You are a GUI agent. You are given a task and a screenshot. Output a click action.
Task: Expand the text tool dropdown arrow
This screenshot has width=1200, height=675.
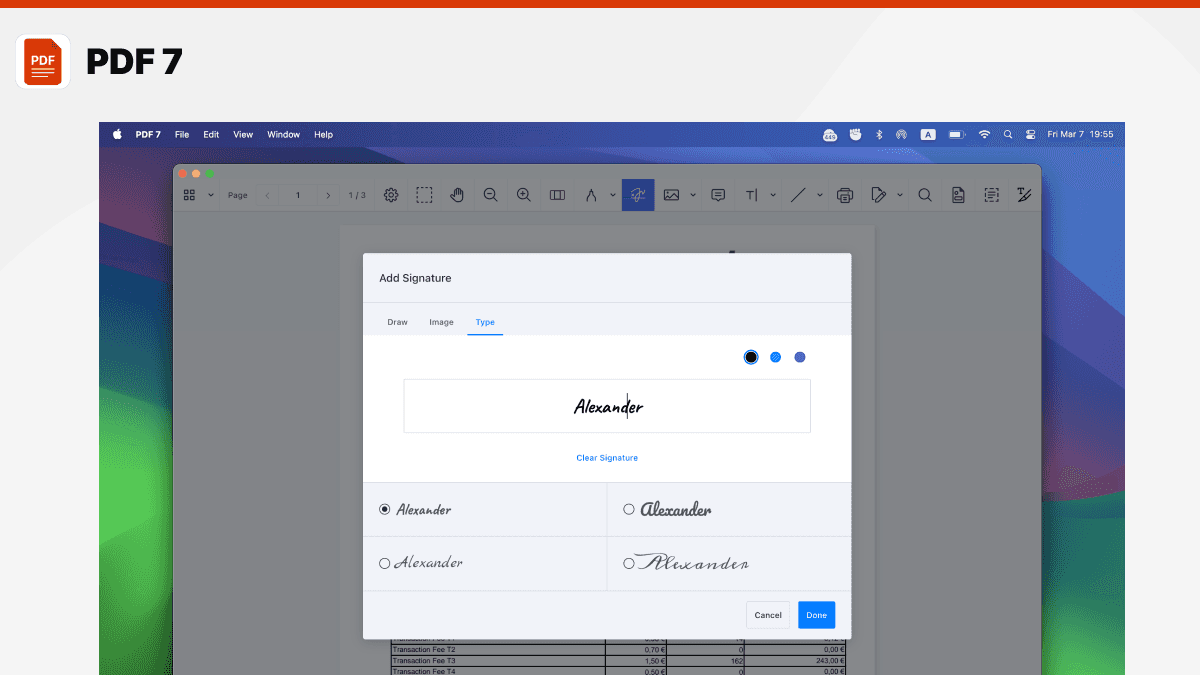click(773, 195)
